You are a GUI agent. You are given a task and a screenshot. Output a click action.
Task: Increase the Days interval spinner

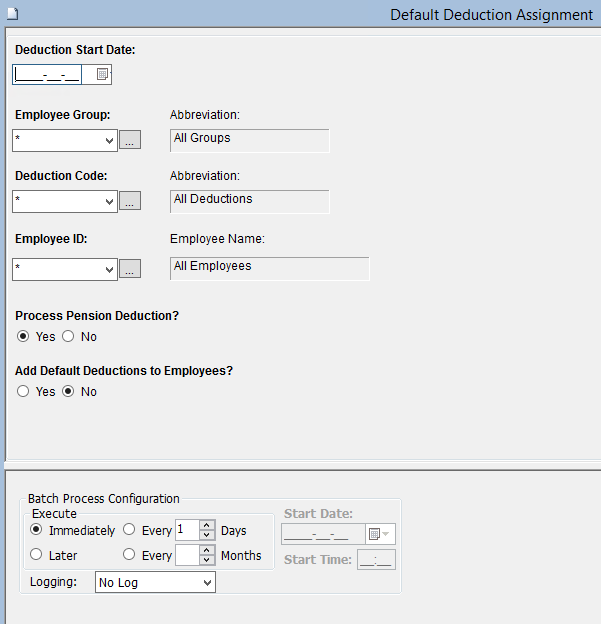tap(207, 525)
